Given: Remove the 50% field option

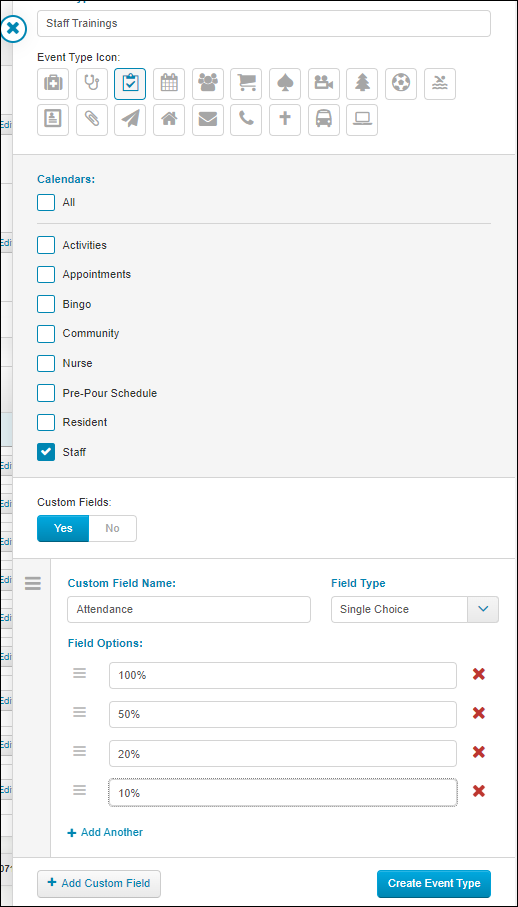Looking at the screenshot, I should coord(478,713).
